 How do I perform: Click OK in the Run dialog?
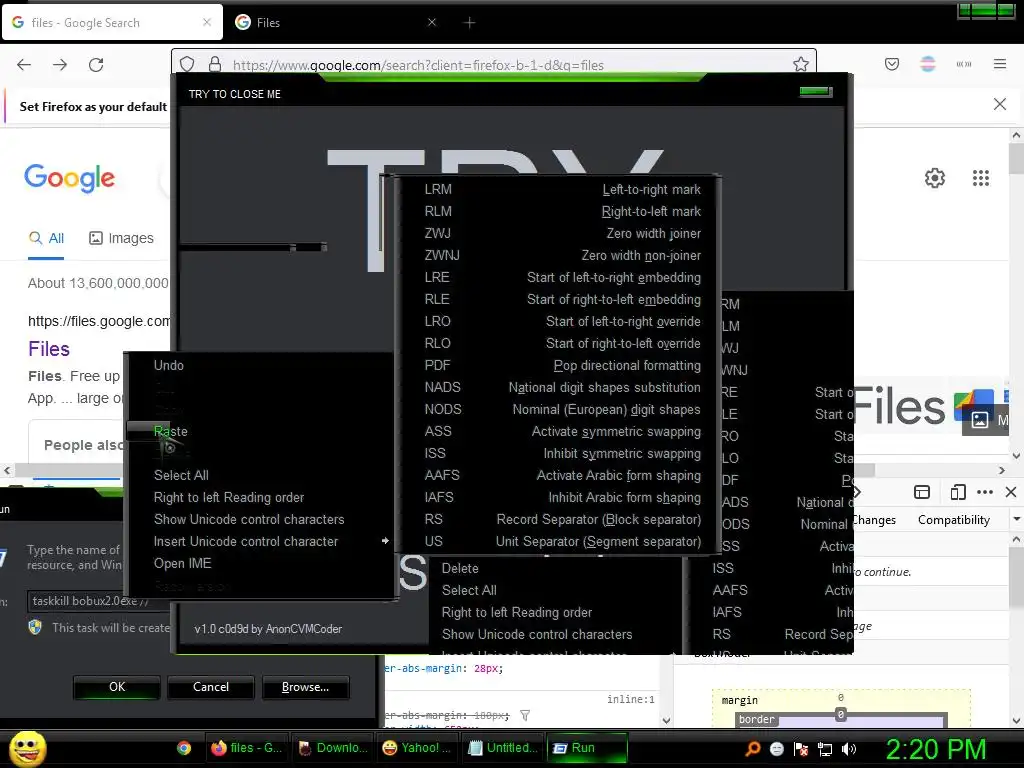point(117,687)
